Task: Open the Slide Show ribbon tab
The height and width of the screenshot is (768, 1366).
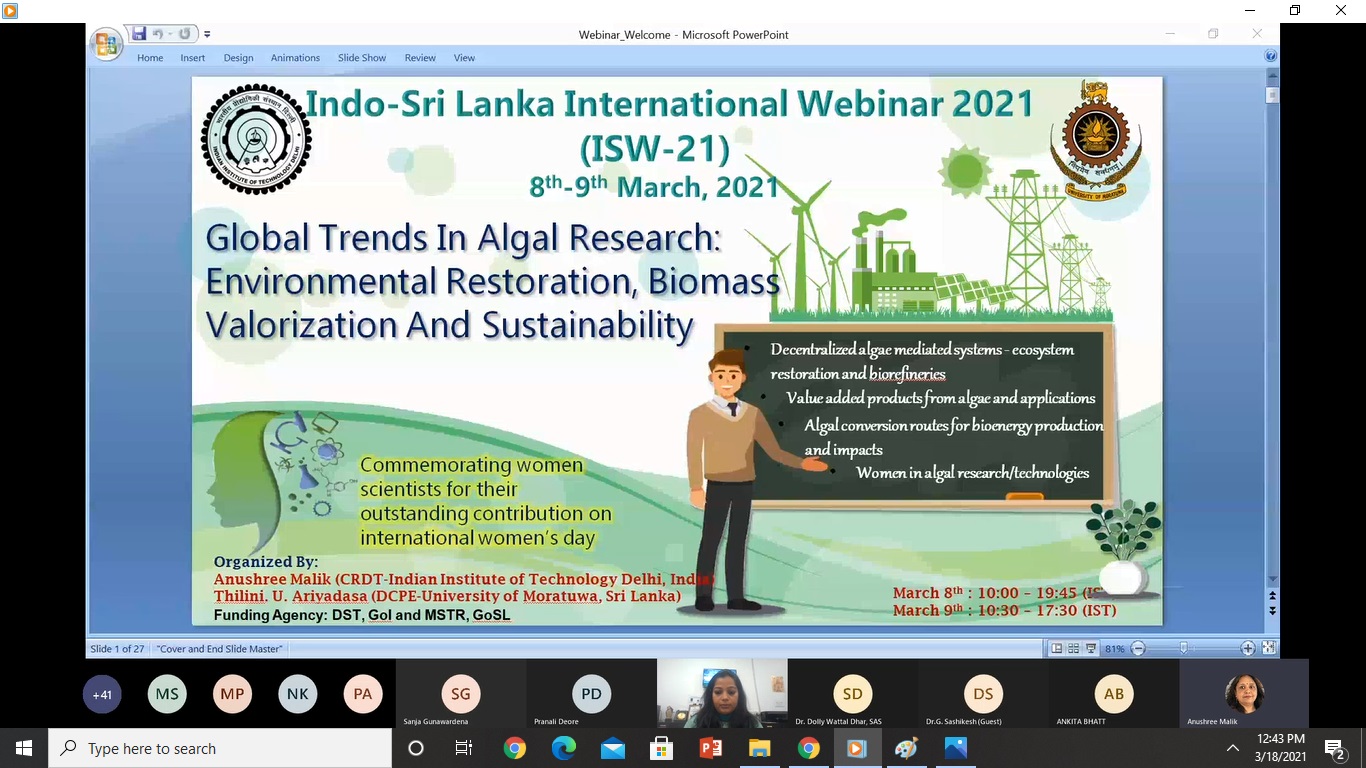Action: pos(362,58)
